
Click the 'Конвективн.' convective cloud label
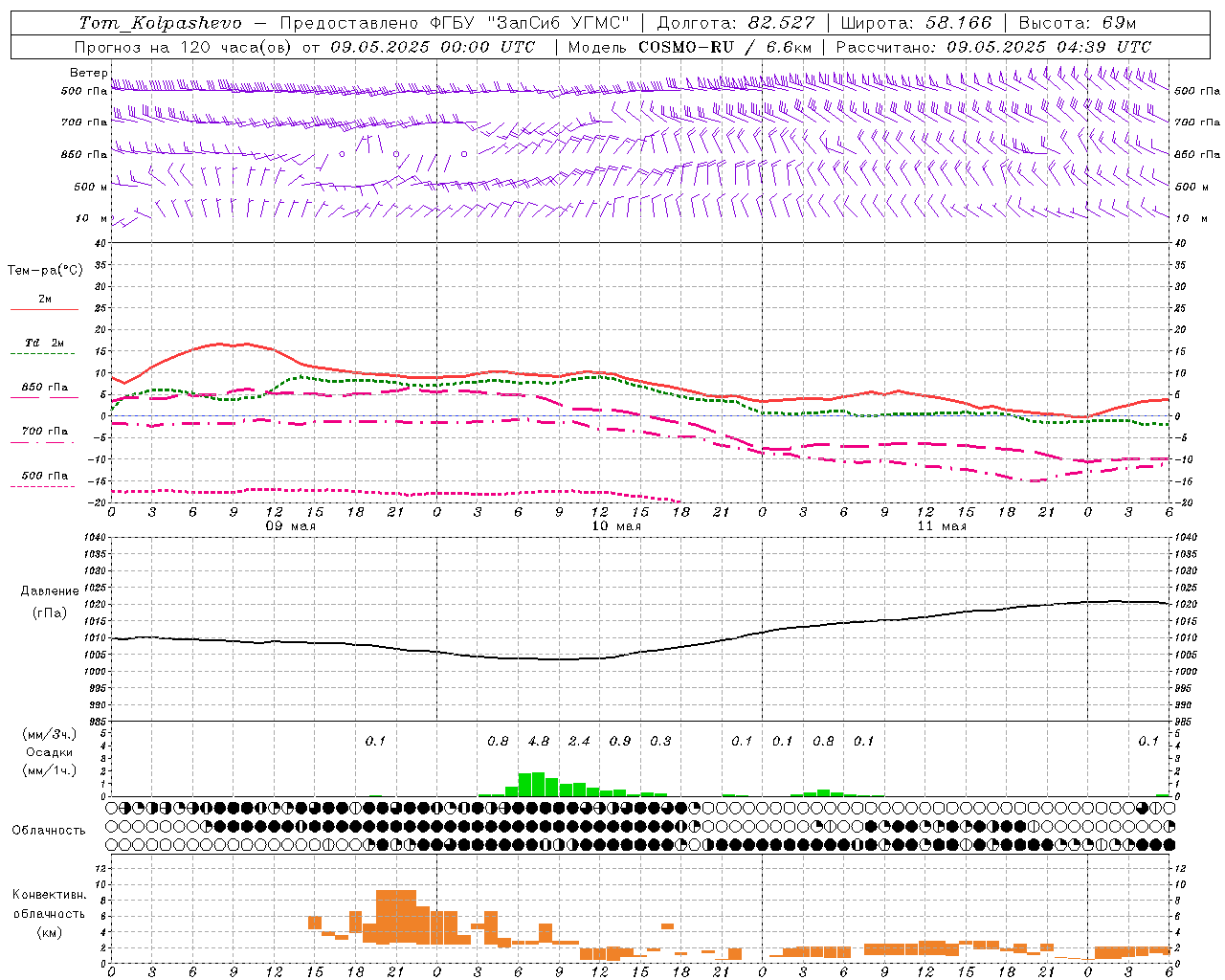pyautogui.click(x=49, y=894)
